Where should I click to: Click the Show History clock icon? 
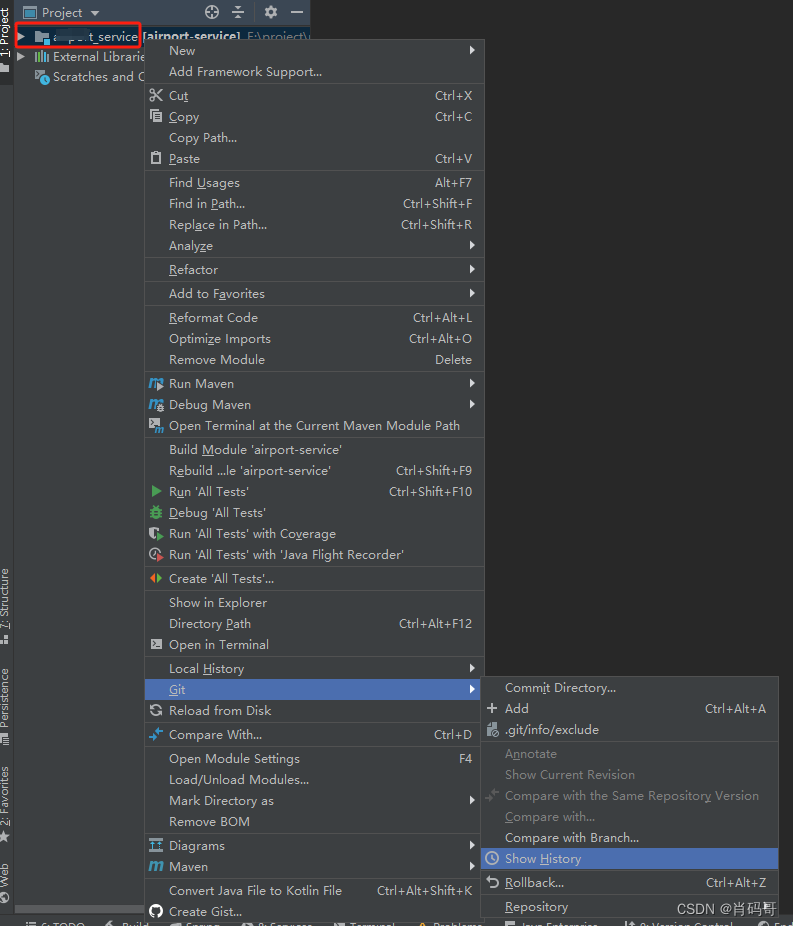coord(492,858)
